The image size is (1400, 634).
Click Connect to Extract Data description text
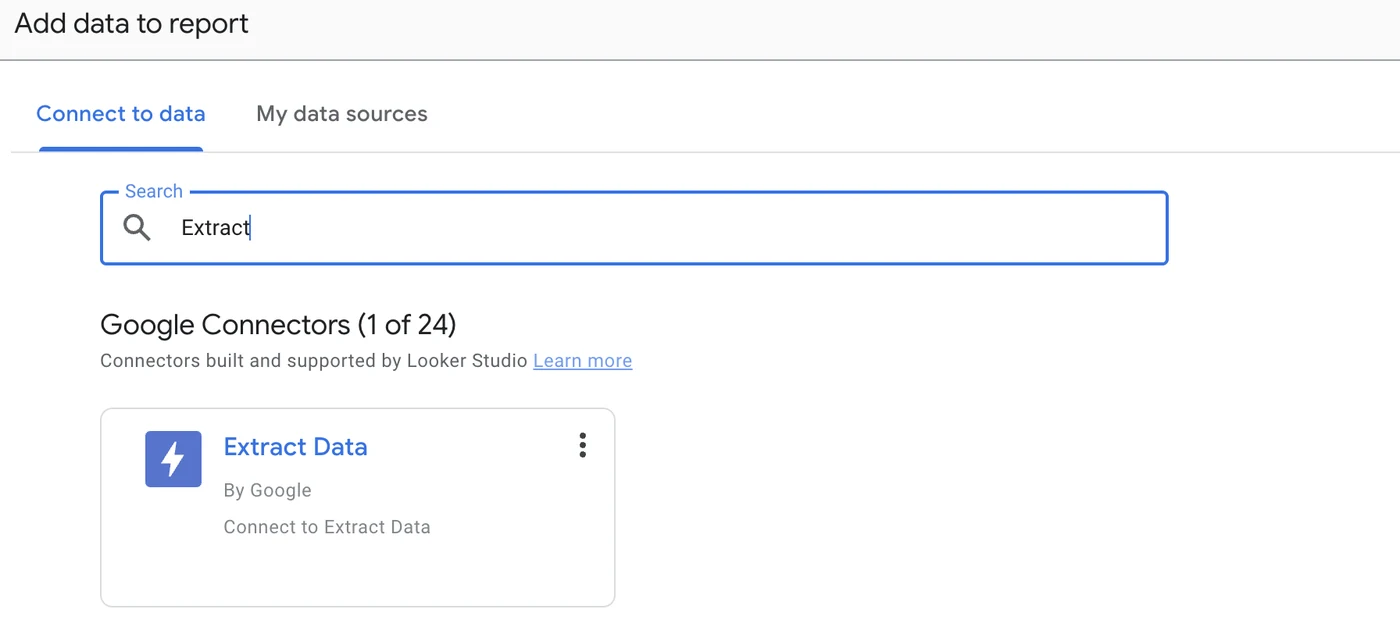click(x=327, y=526)
